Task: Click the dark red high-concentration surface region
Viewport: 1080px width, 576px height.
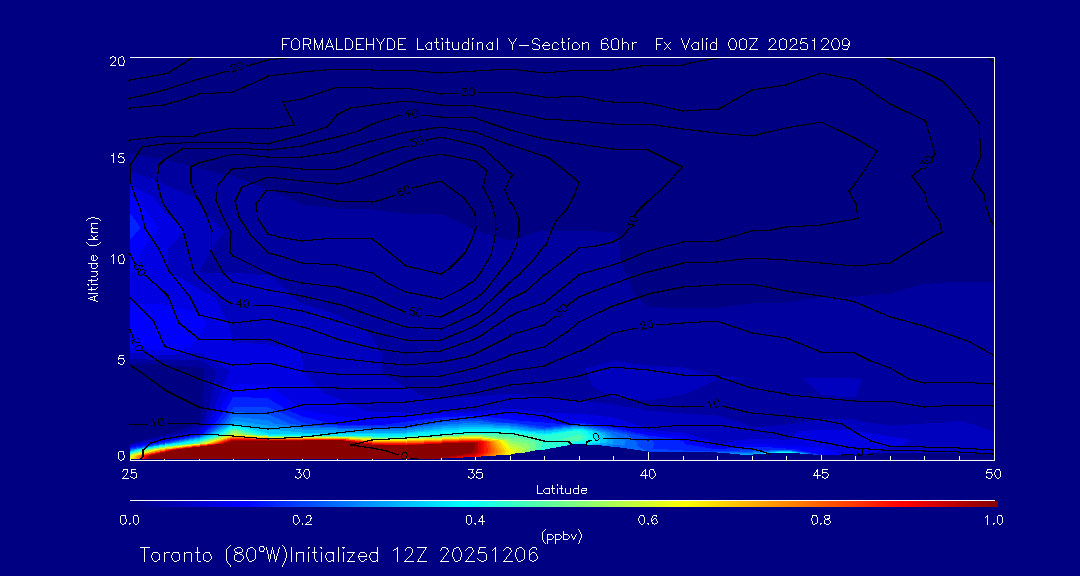Action: click(x=330, y=447)
